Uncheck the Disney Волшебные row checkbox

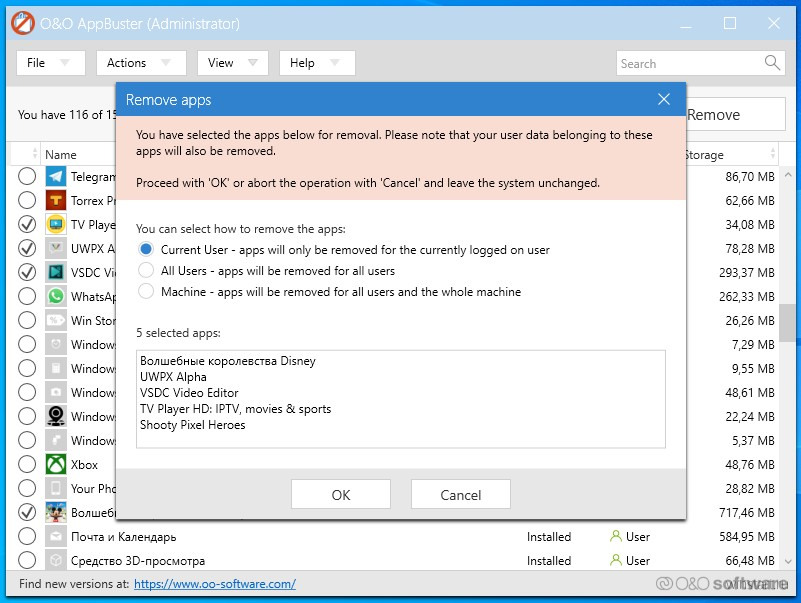(27, 513)
